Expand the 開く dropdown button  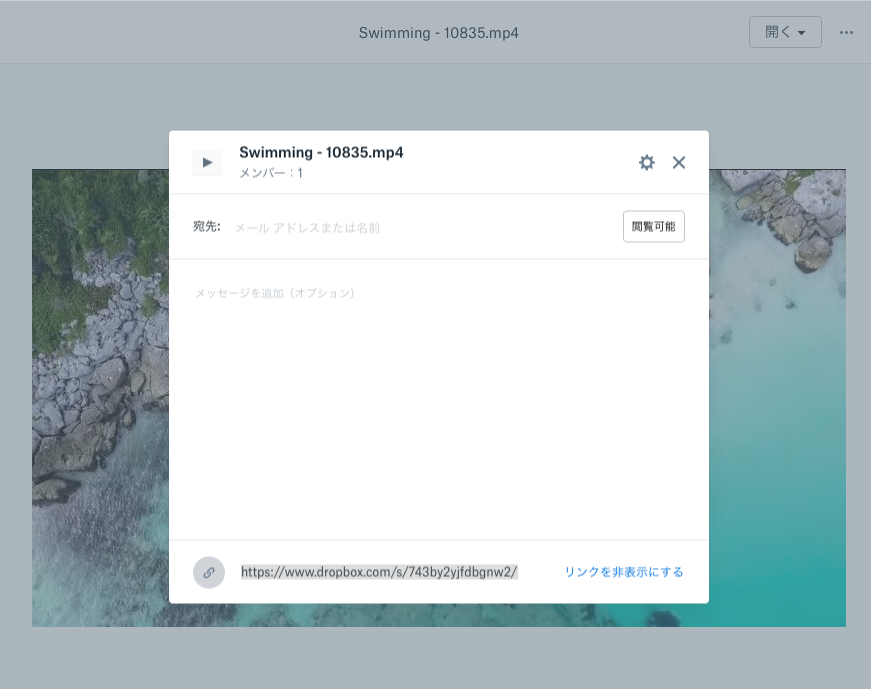tap(784, 32)
